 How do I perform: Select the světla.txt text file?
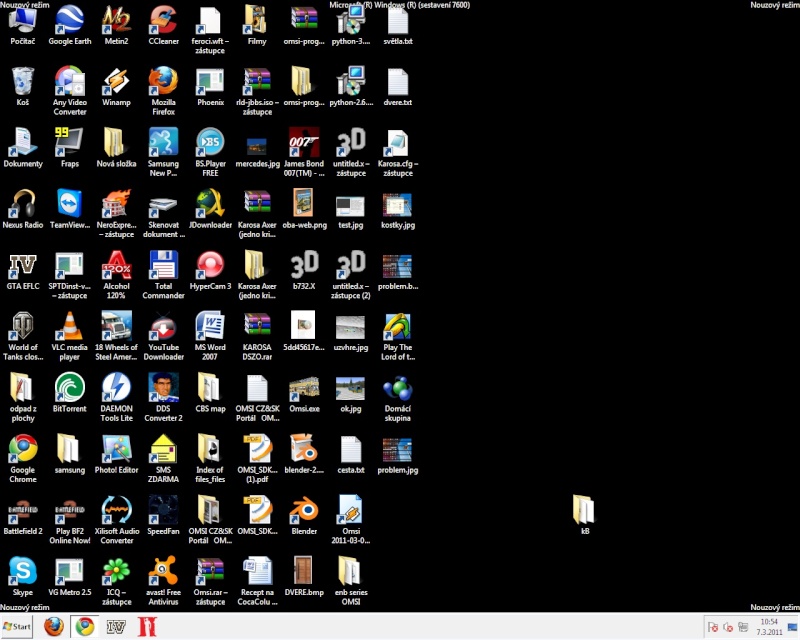[x=398, y=26]
